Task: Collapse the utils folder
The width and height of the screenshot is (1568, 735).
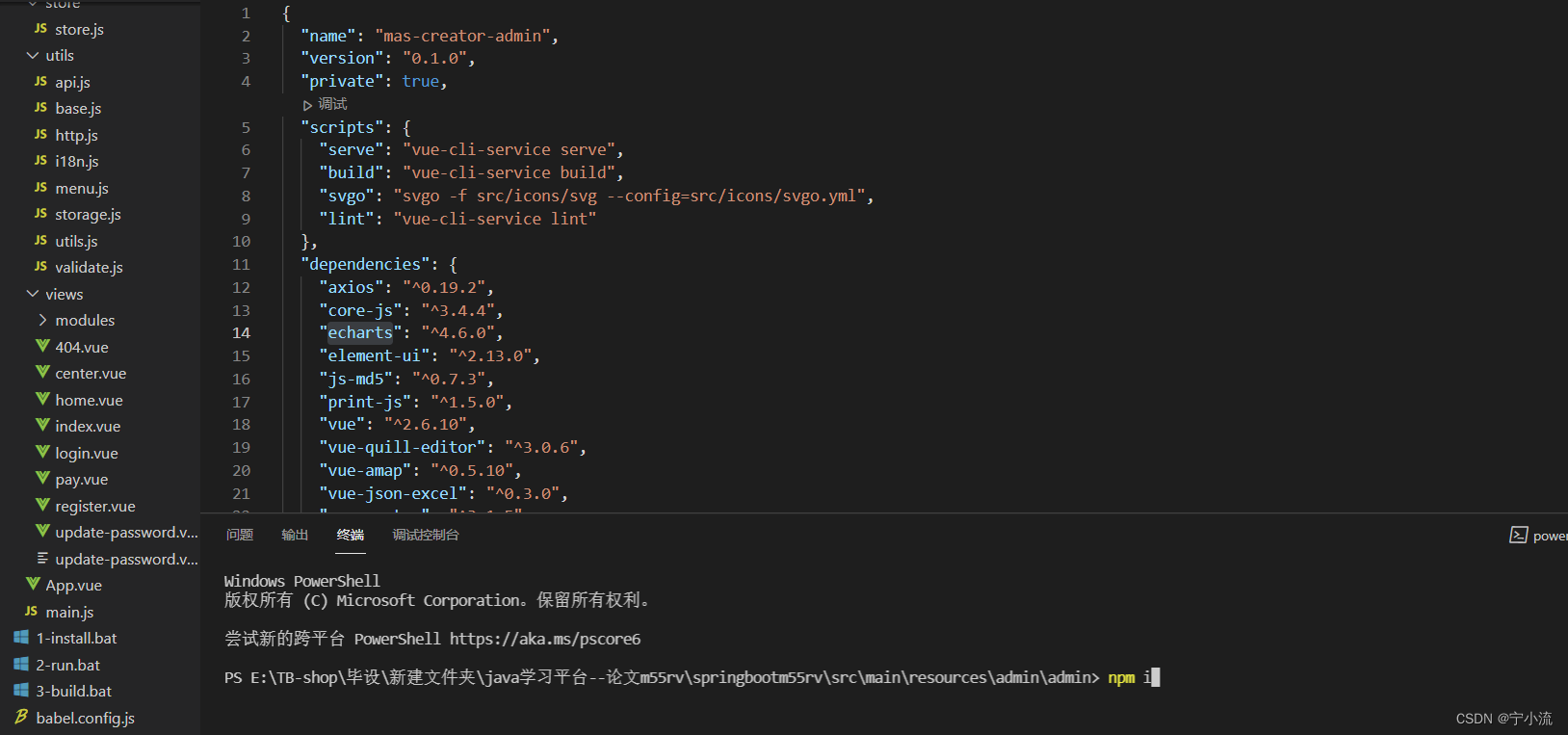Action: (33, 56)
